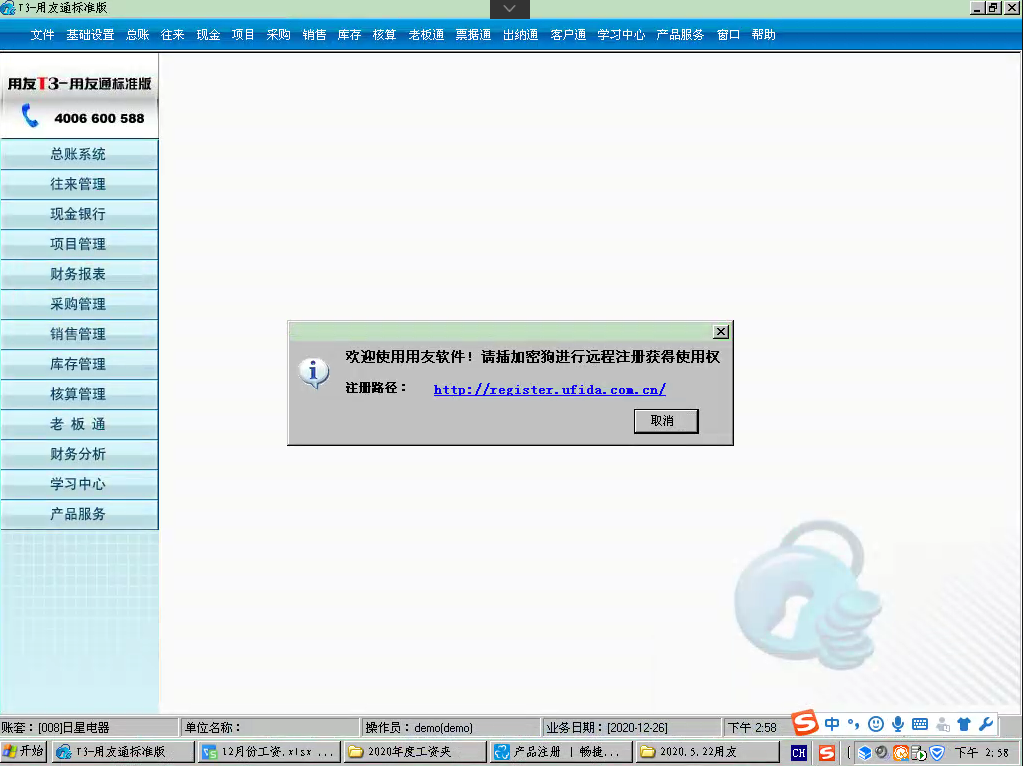Image resolution: width=1023 pixels, height=766 pixels.
Task: Open the 库存 menu
Action: pyautogui.click(x=349, y=35)
